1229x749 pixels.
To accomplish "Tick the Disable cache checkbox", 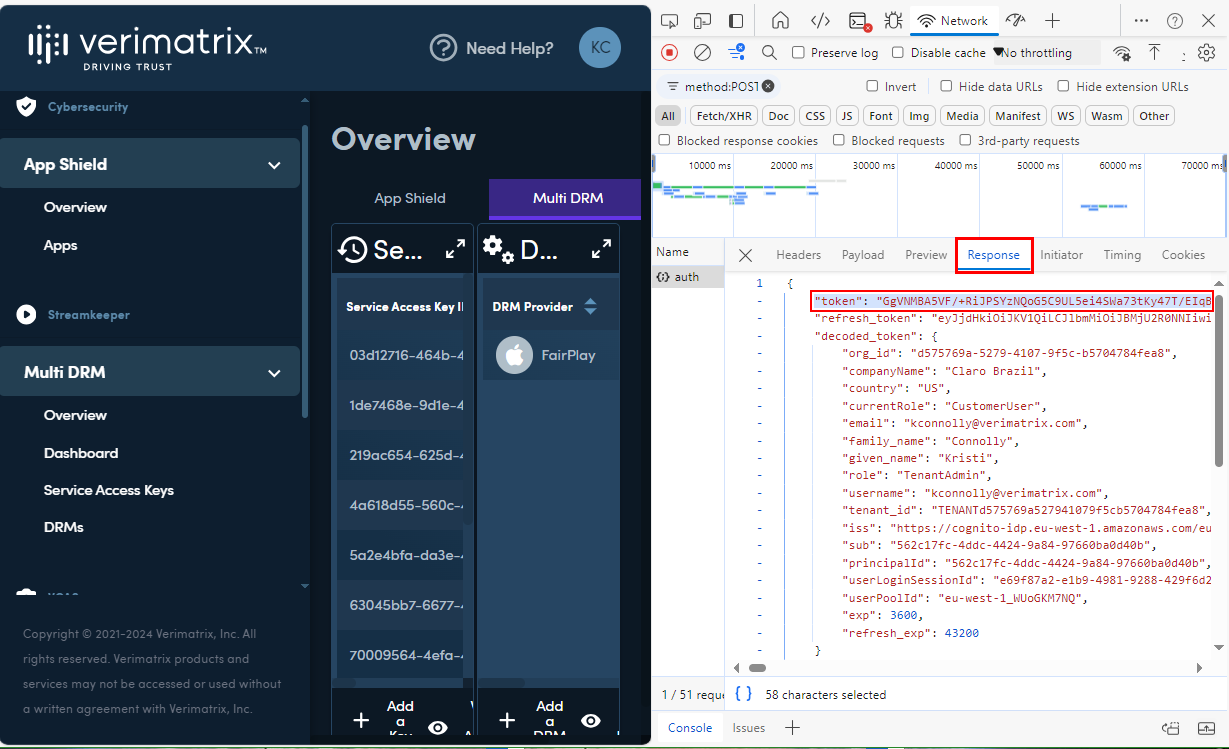I will coord(898,53).
